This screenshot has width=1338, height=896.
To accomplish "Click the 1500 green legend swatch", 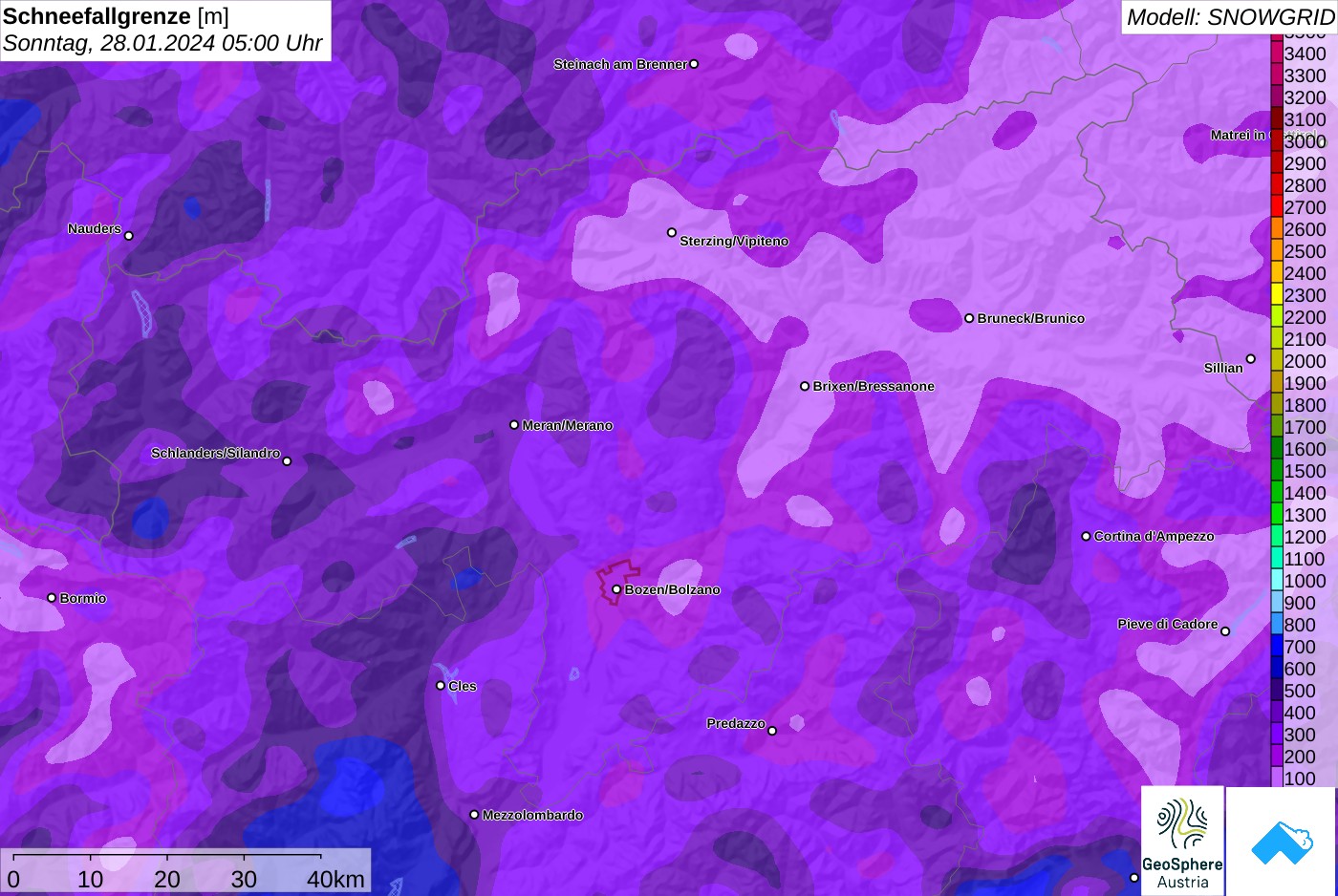I will click(x=1276, y=470).
